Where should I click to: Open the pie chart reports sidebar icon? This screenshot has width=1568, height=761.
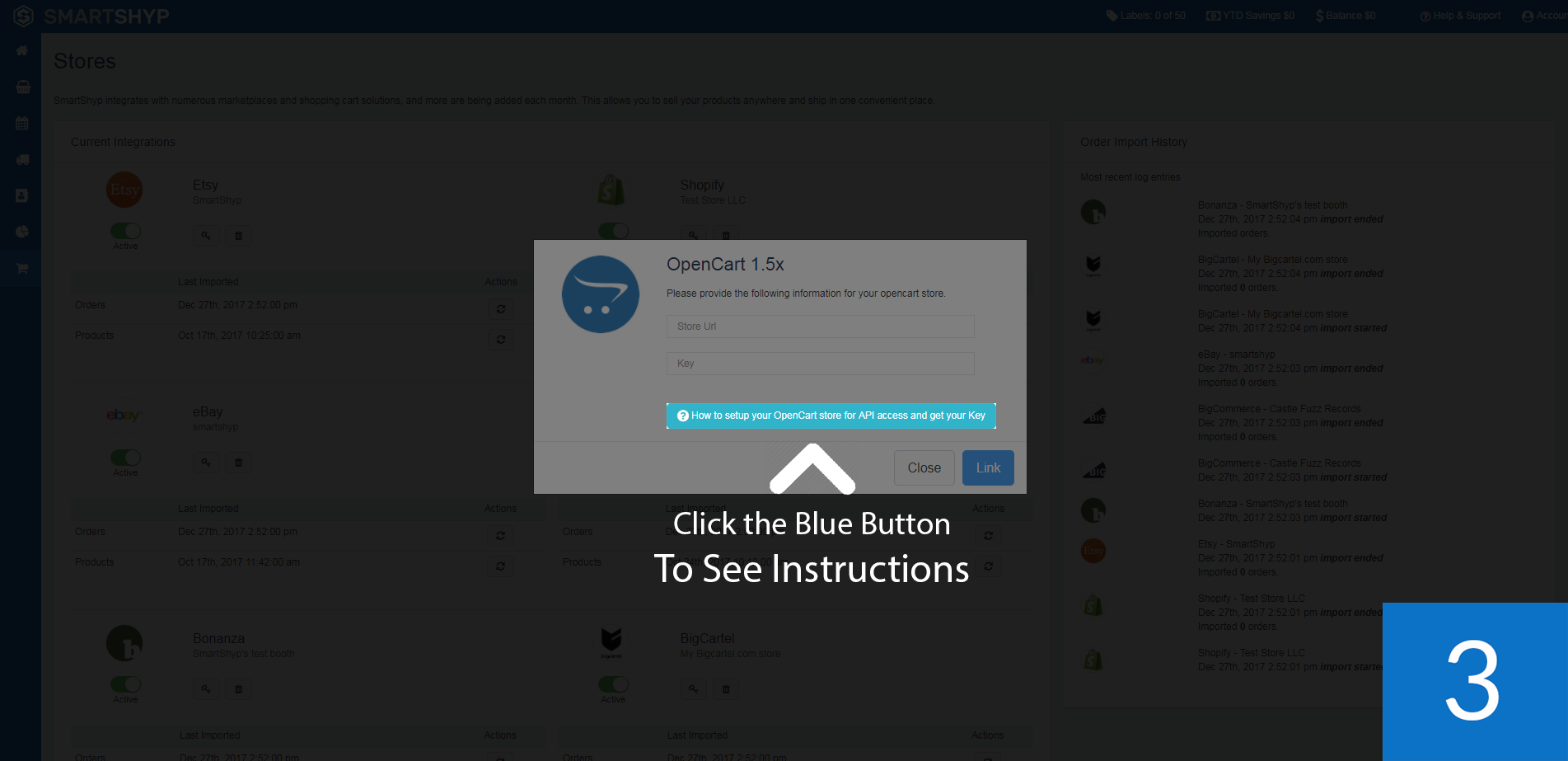coord(22,232)
